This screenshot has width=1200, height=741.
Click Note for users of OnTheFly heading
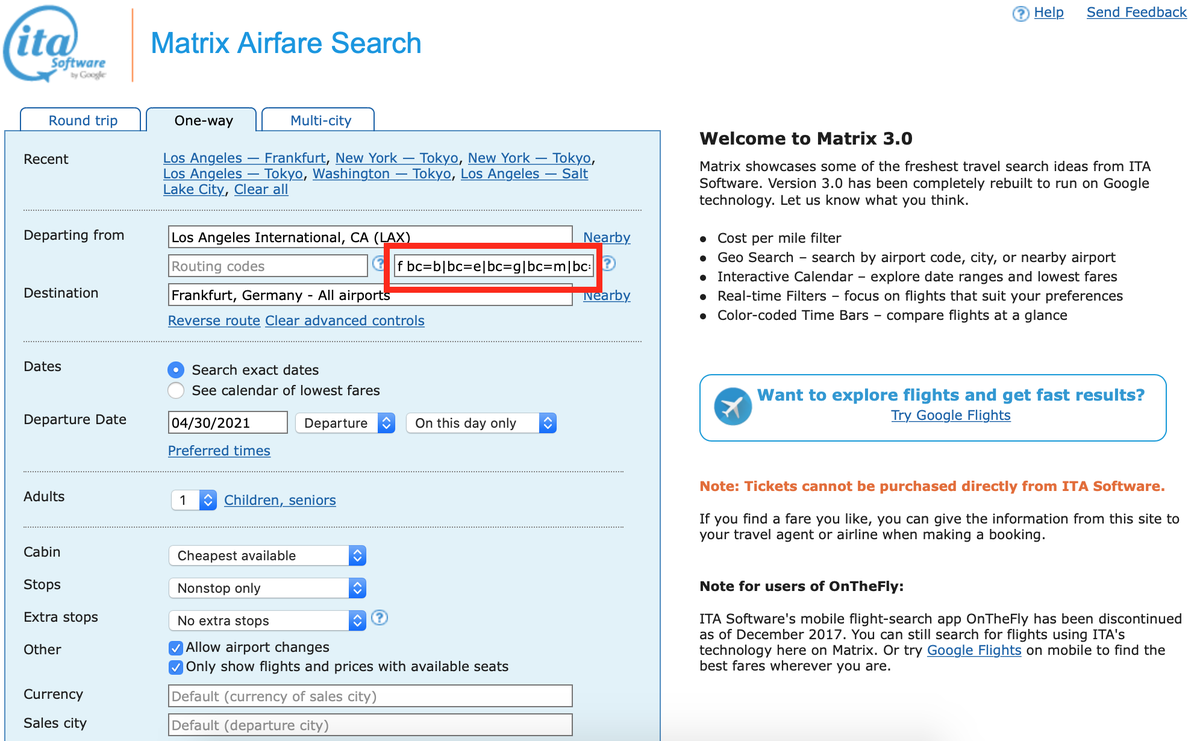(802, 586)
